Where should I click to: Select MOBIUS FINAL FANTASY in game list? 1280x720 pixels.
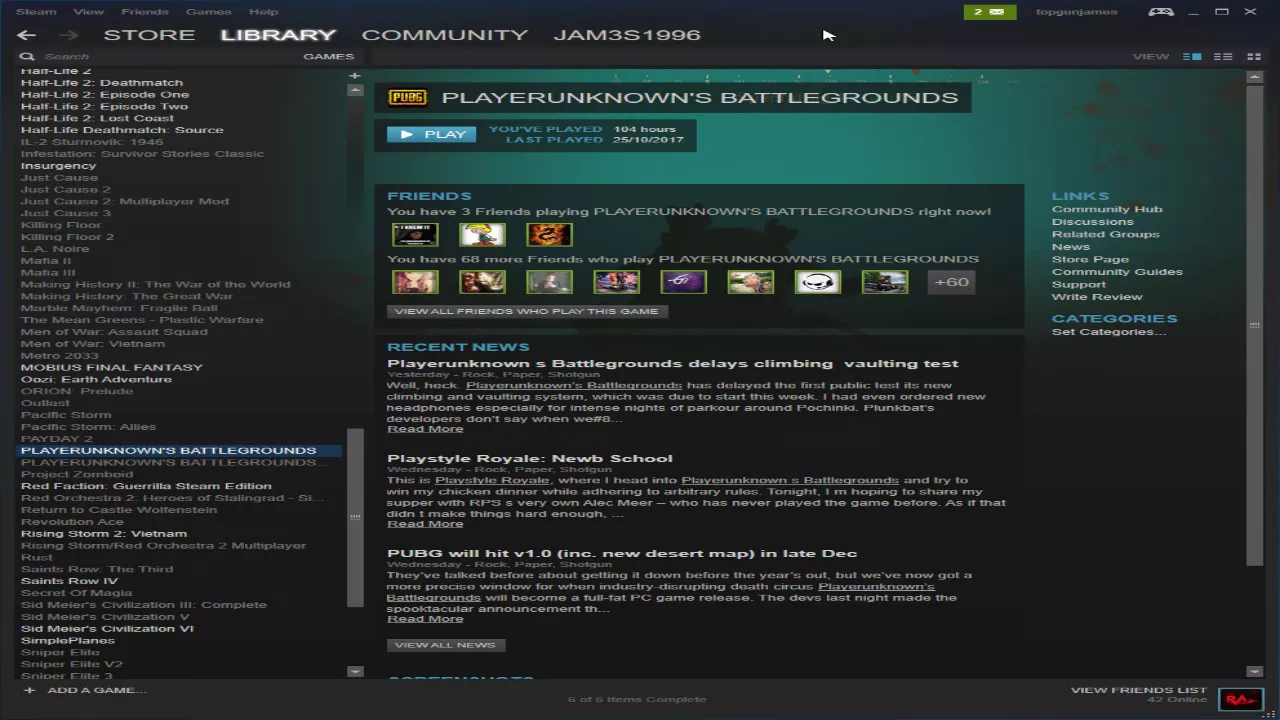111,368
